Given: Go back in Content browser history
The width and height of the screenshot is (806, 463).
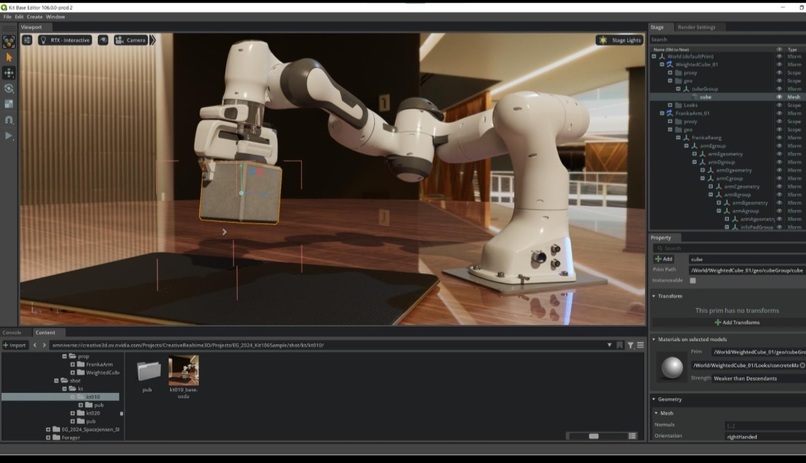Looking at the screenshot, I should tap(35, 345).
